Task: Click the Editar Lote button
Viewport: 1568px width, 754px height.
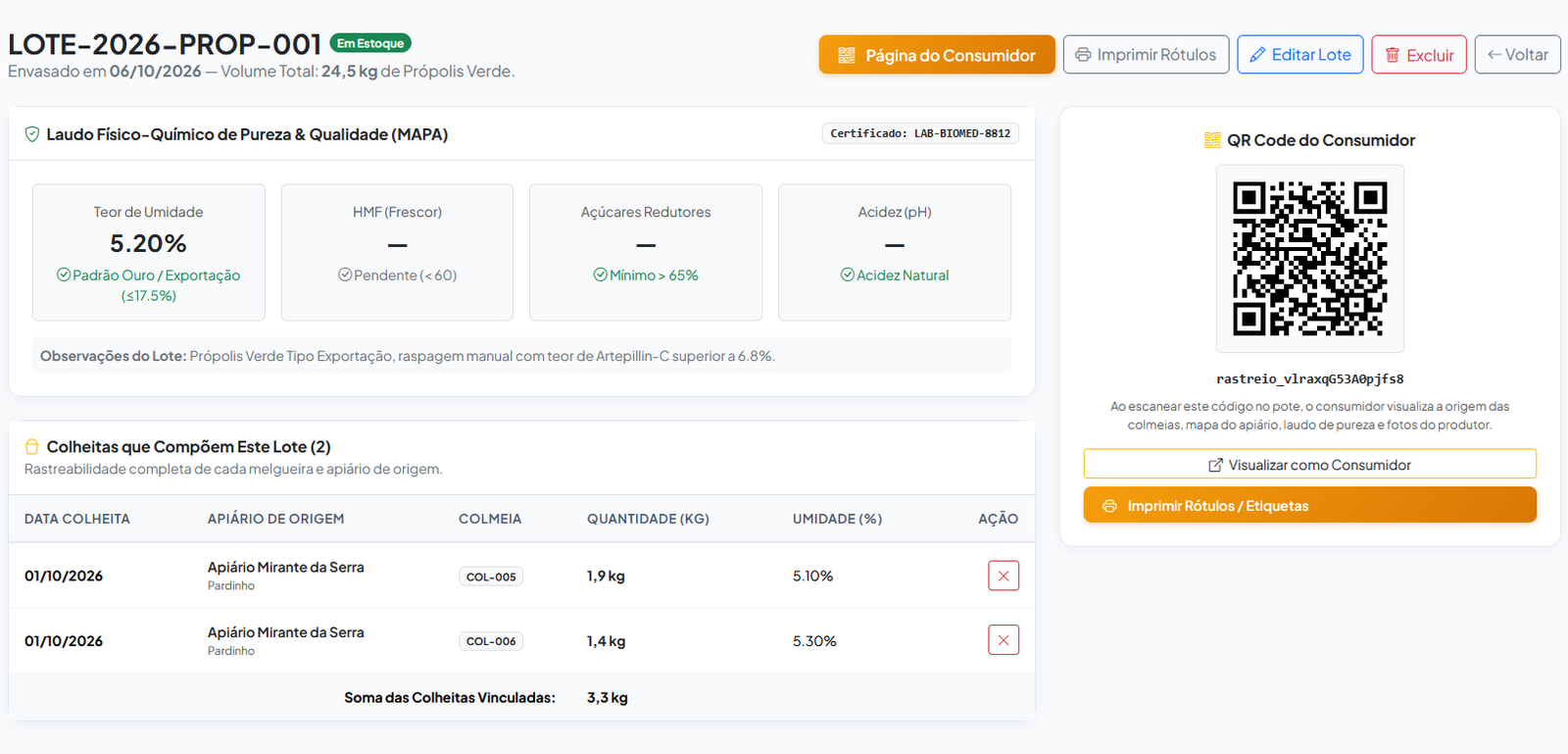Action: click(1300, 55)
